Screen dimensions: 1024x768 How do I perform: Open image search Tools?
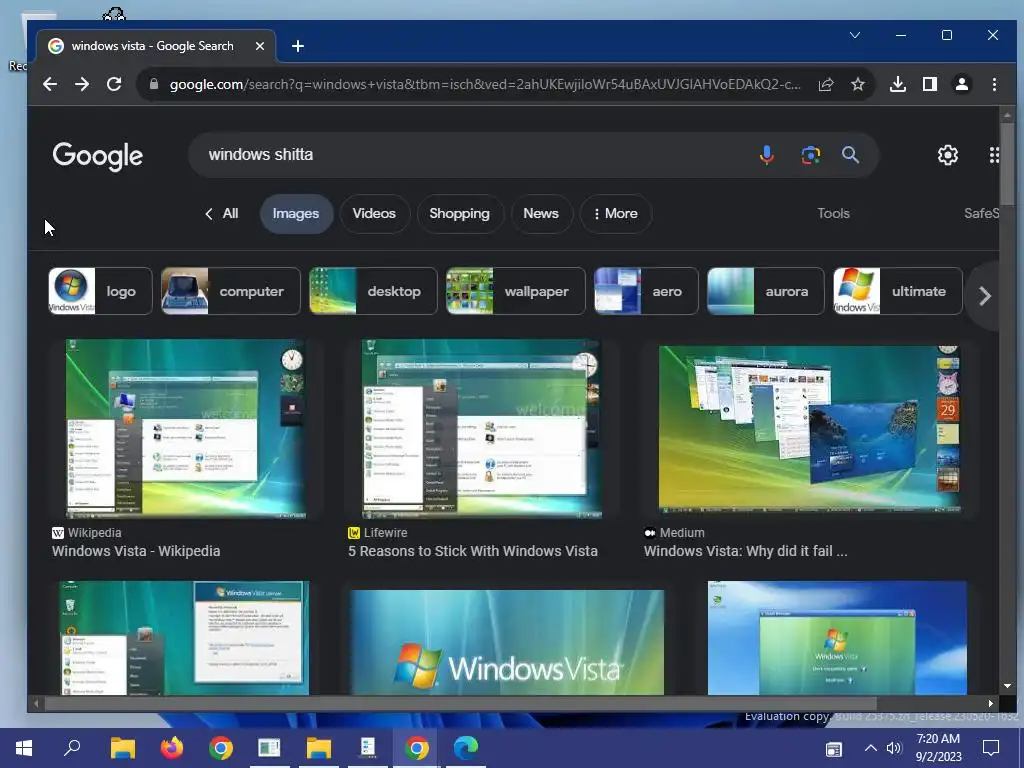click(x=833, y=214)
